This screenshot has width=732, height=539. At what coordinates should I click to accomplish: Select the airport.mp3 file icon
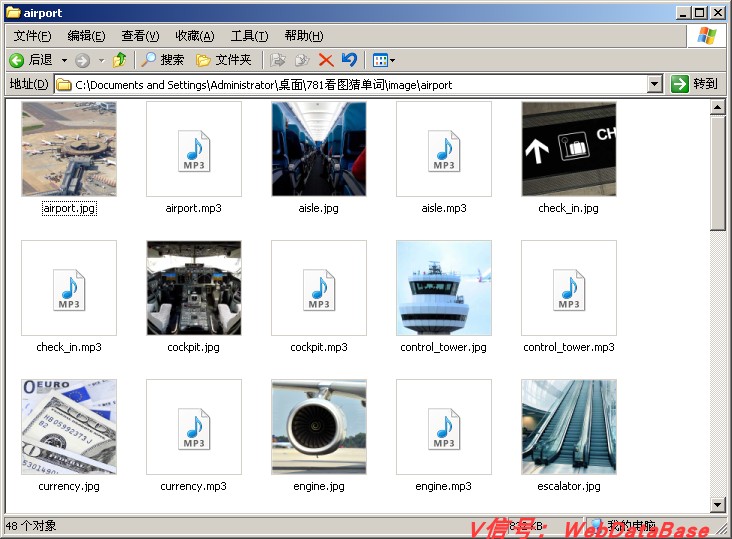pos(194,150)
